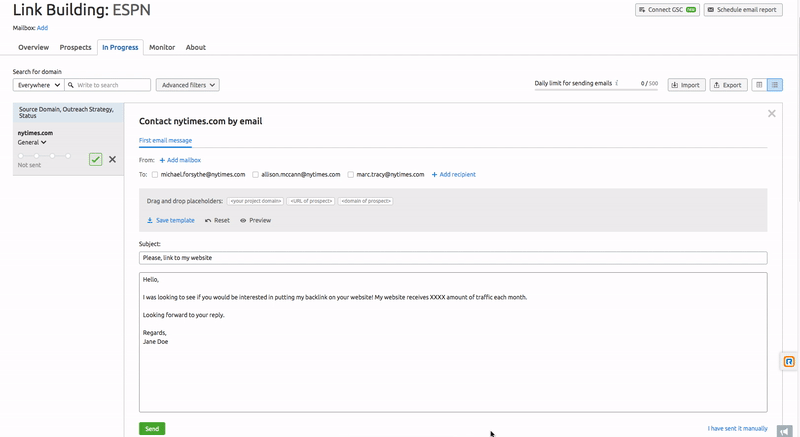
Task: Preview the email message
Action: tap(256, 220)
